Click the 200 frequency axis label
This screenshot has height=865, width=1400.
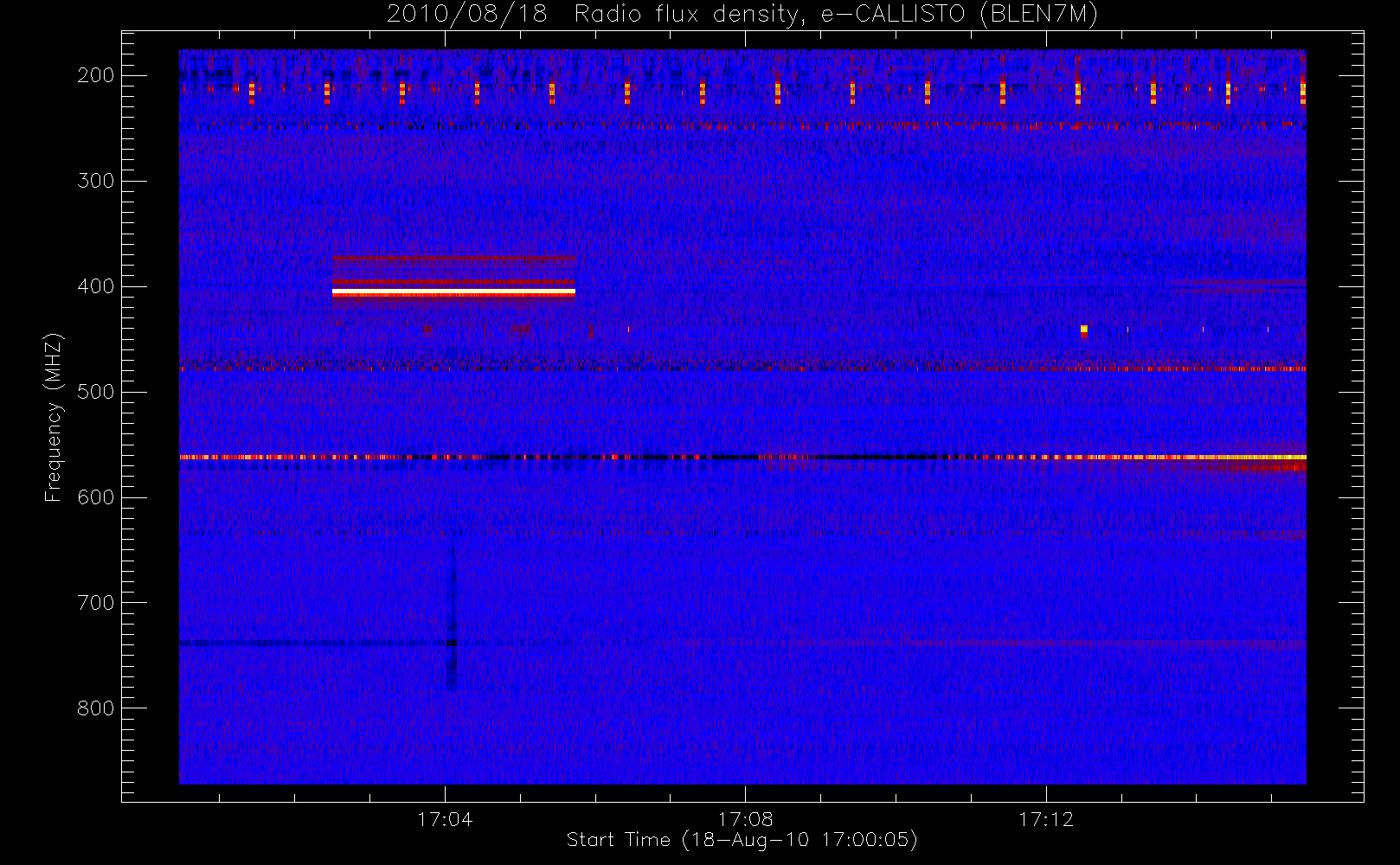pos(95,75)
